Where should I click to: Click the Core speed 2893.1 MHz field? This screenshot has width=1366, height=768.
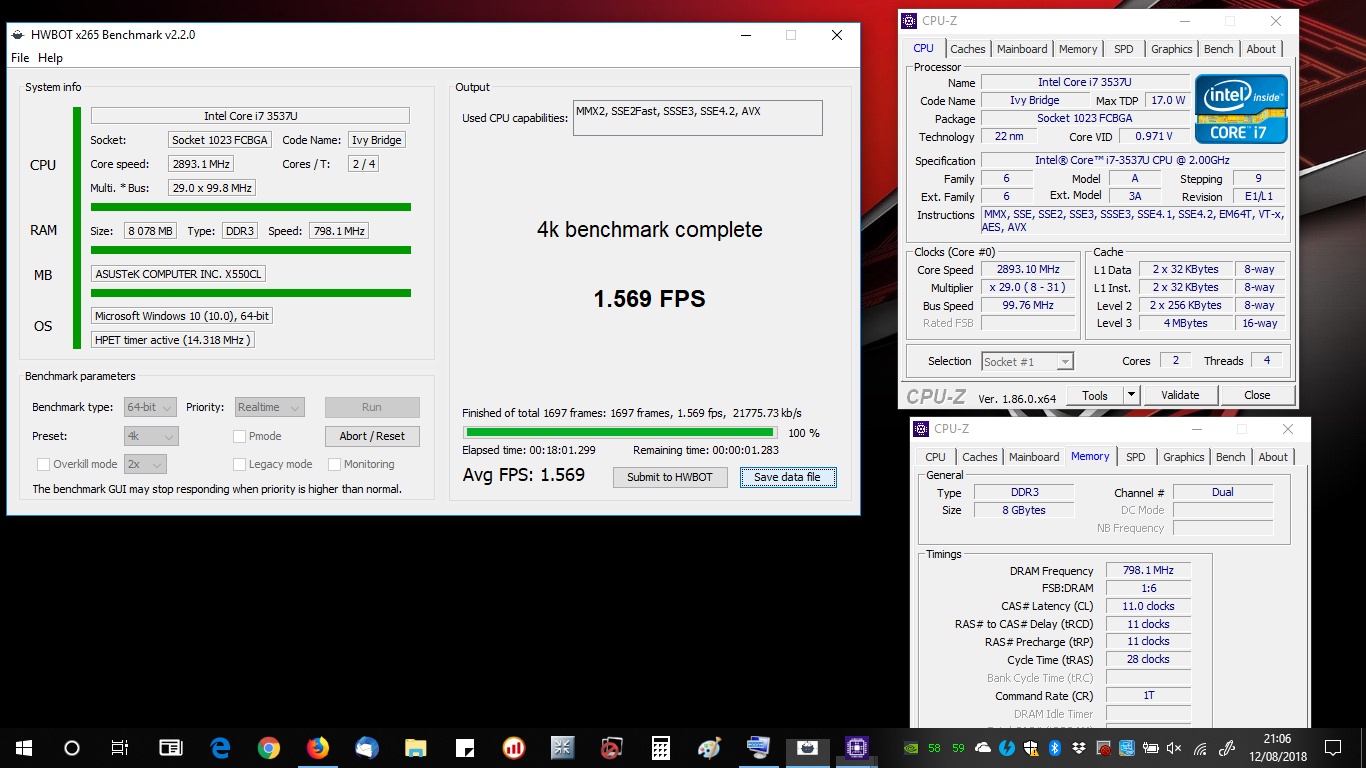click(202, 164)
